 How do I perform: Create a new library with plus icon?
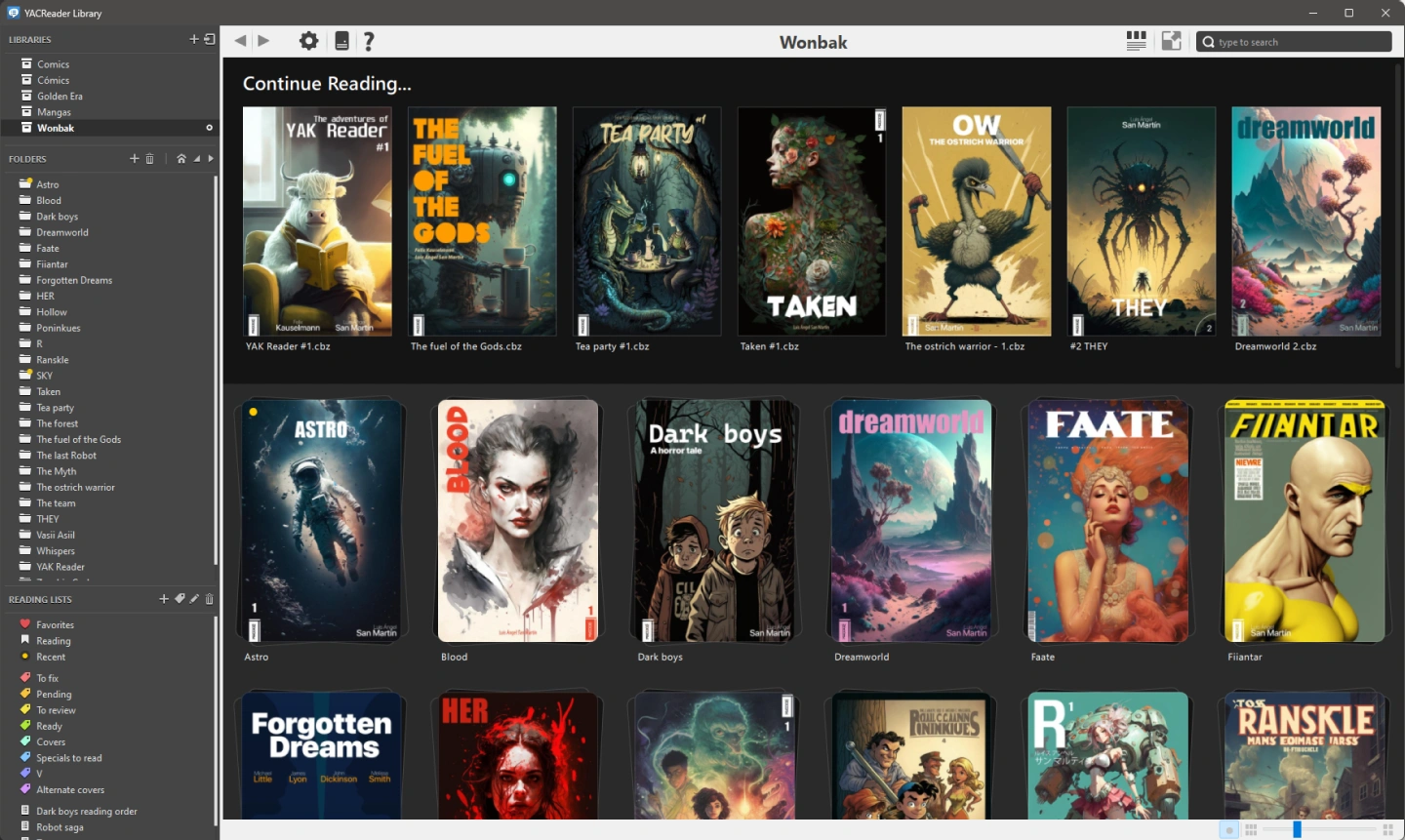(x=194, y=39)
